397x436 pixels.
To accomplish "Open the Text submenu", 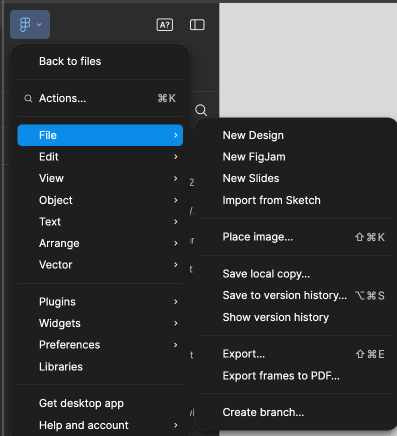I will (x=100, y=222).
